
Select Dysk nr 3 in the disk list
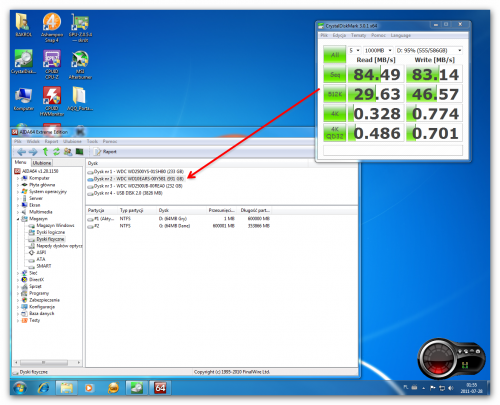[135, 186]
